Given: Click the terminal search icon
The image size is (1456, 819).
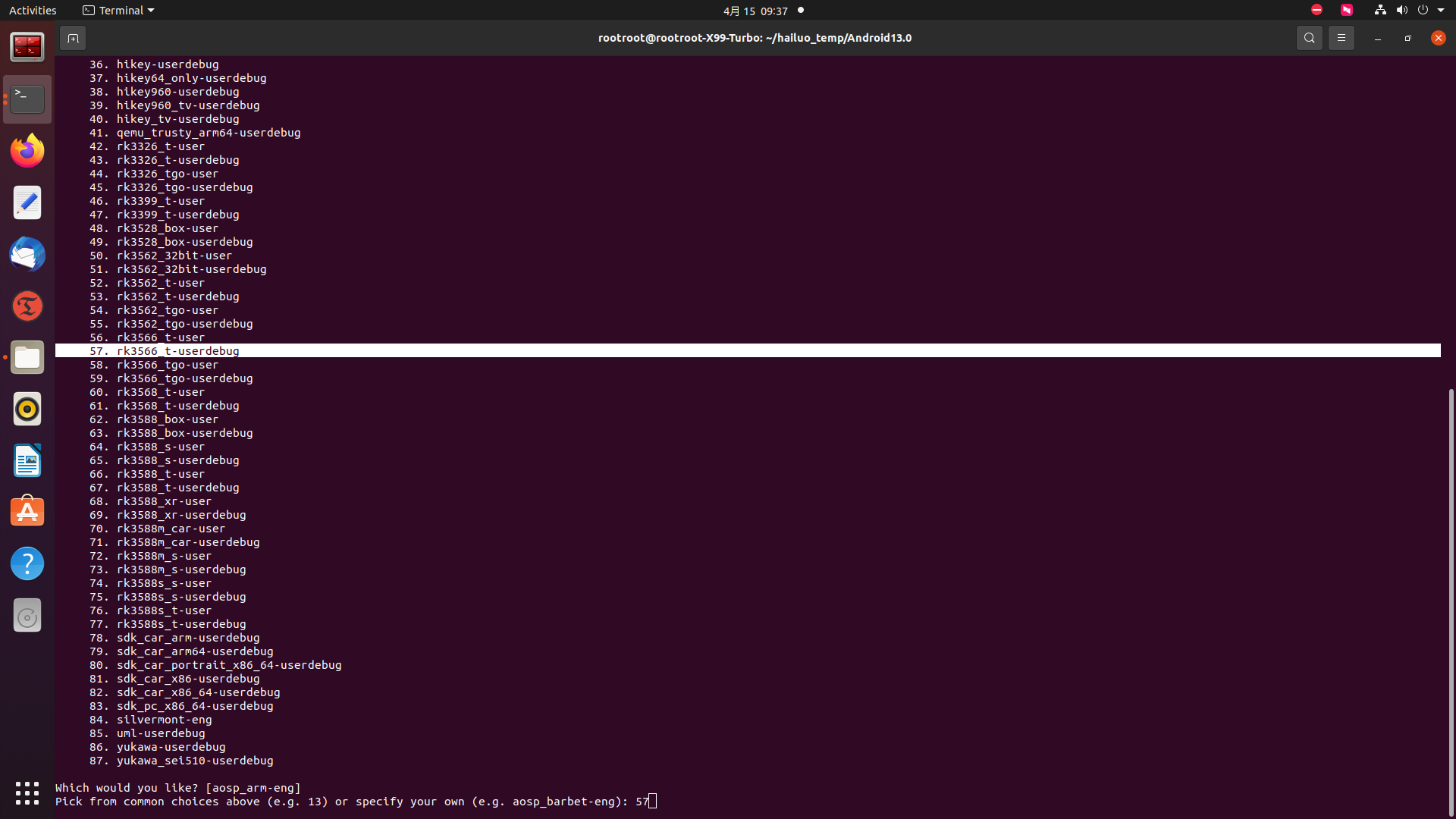Looking at the screenshot, I should [1309, 38].
